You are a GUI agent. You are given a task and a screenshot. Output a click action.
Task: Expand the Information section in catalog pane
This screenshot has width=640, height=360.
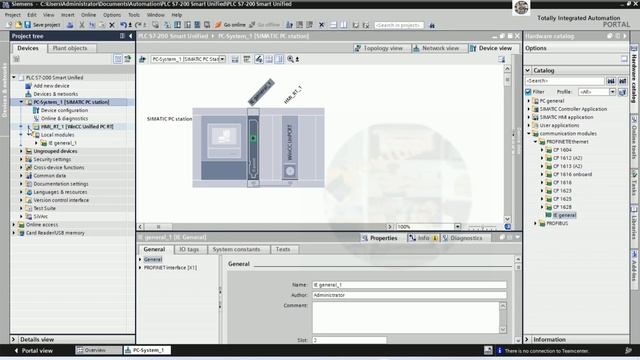point(527,339)
